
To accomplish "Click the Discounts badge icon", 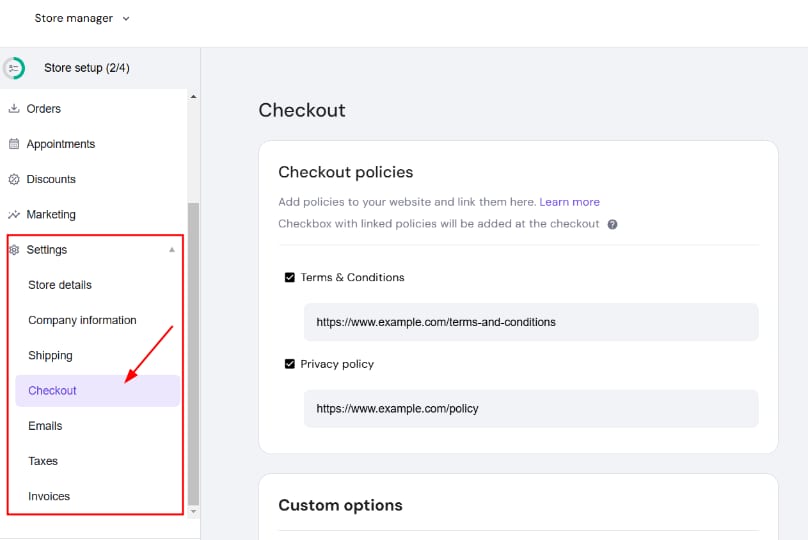I will 14,180.
